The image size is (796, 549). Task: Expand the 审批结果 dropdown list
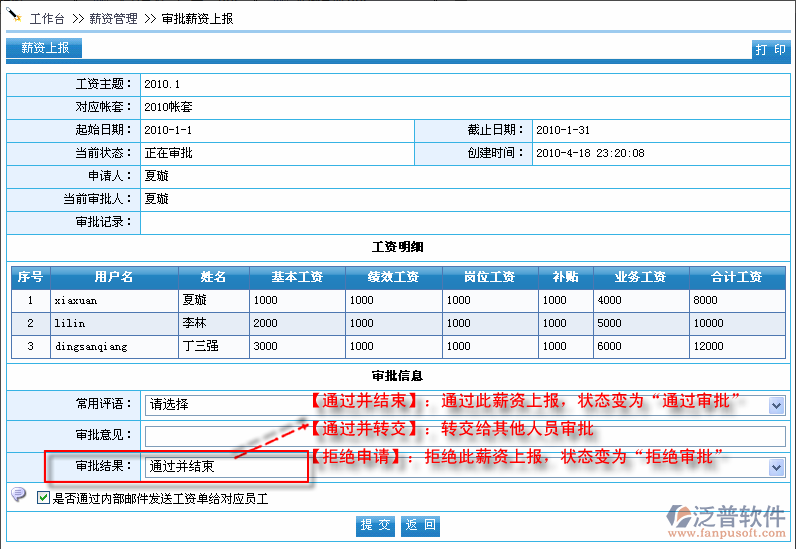click(776, 467)
